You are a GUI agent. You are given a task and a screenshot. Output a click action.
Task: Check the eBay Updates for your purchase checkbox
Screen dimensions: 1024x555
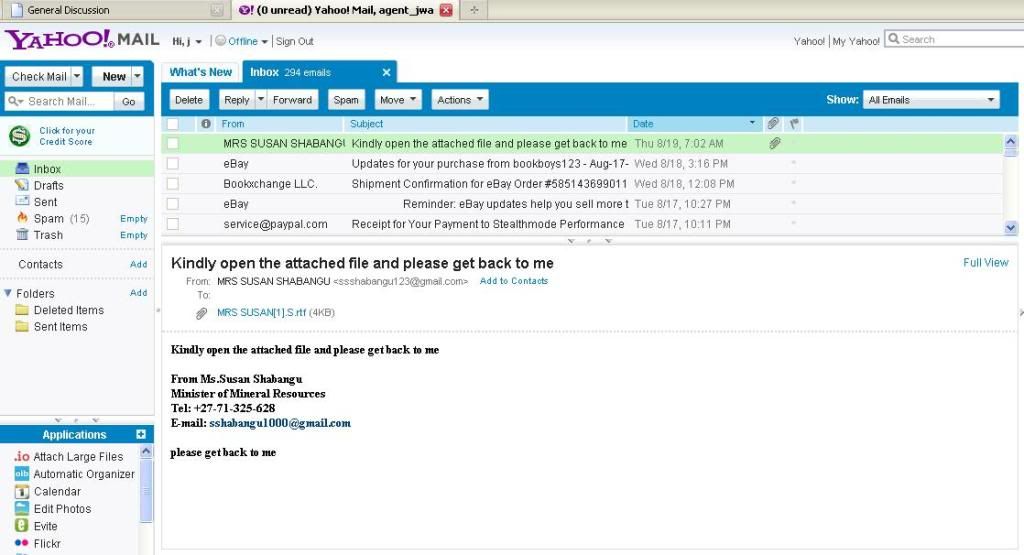click(x=172, y=163)
